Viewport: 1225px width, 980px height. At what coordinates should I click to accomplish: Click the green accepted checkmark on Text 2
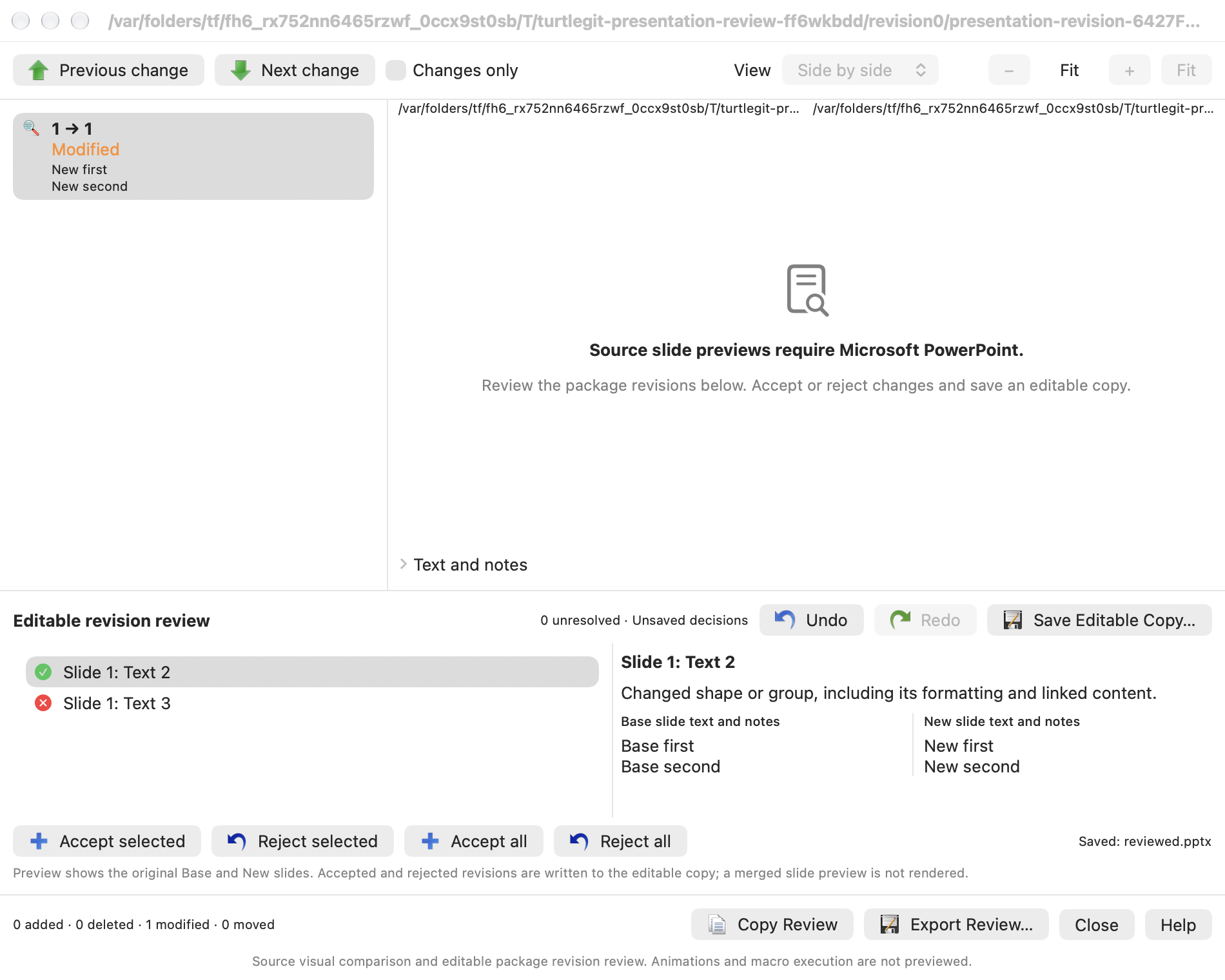[43, 672]
